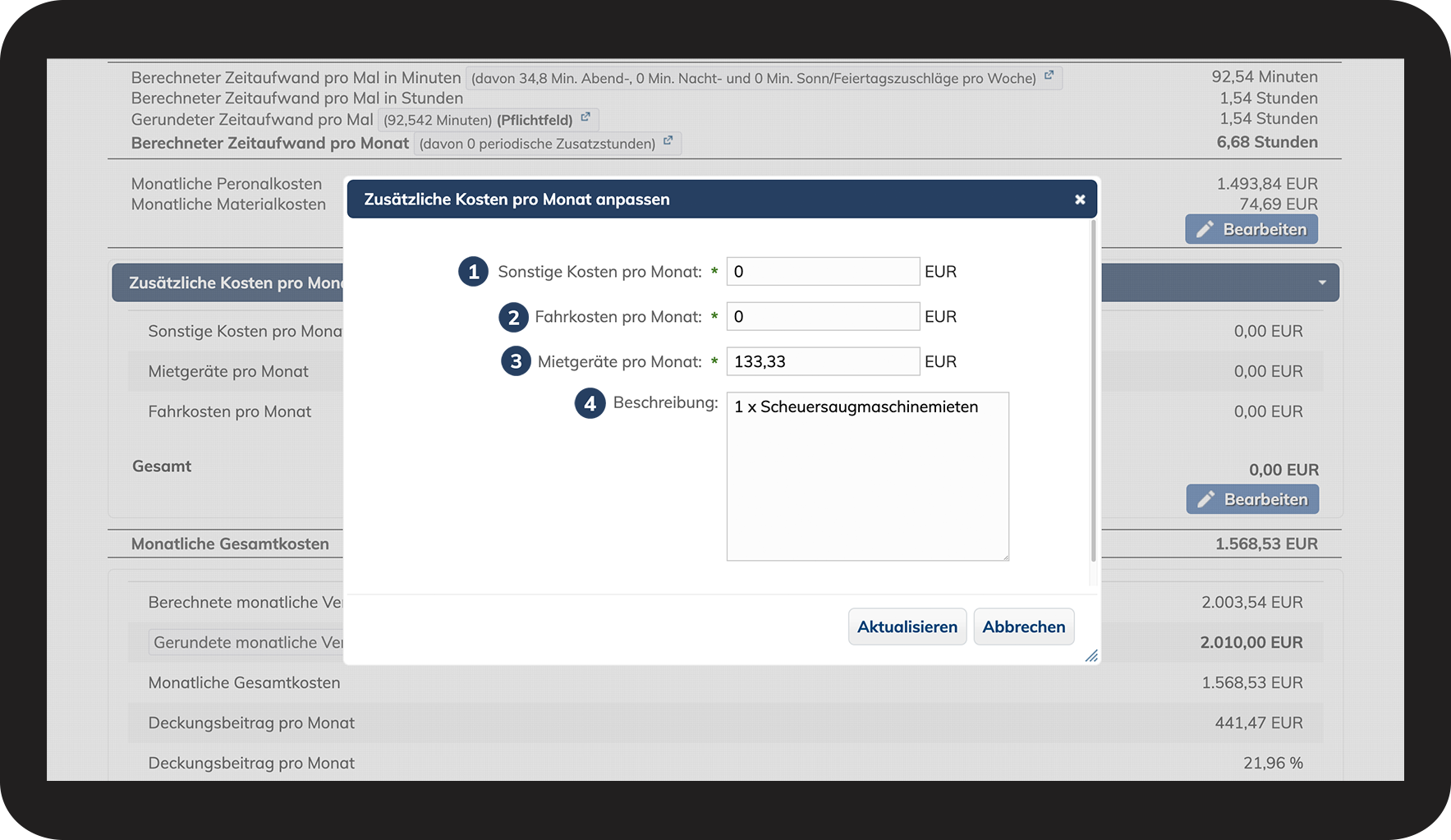
Task: Click the dialog's vertical scrollbar
Action: point(1093,391)
